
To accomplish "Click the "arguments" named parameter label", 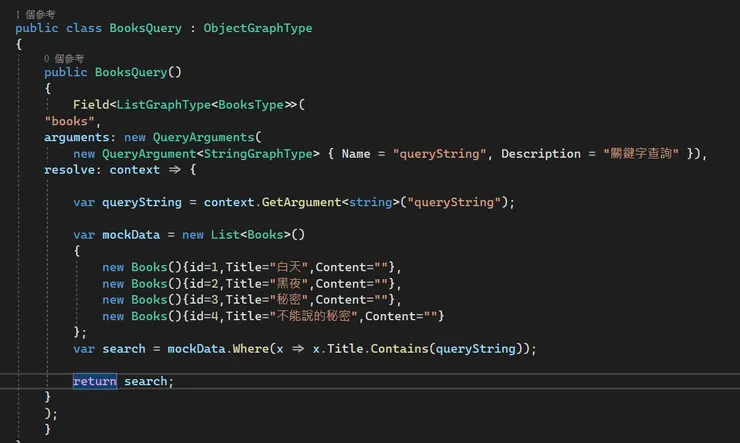I will coord(76,137).
